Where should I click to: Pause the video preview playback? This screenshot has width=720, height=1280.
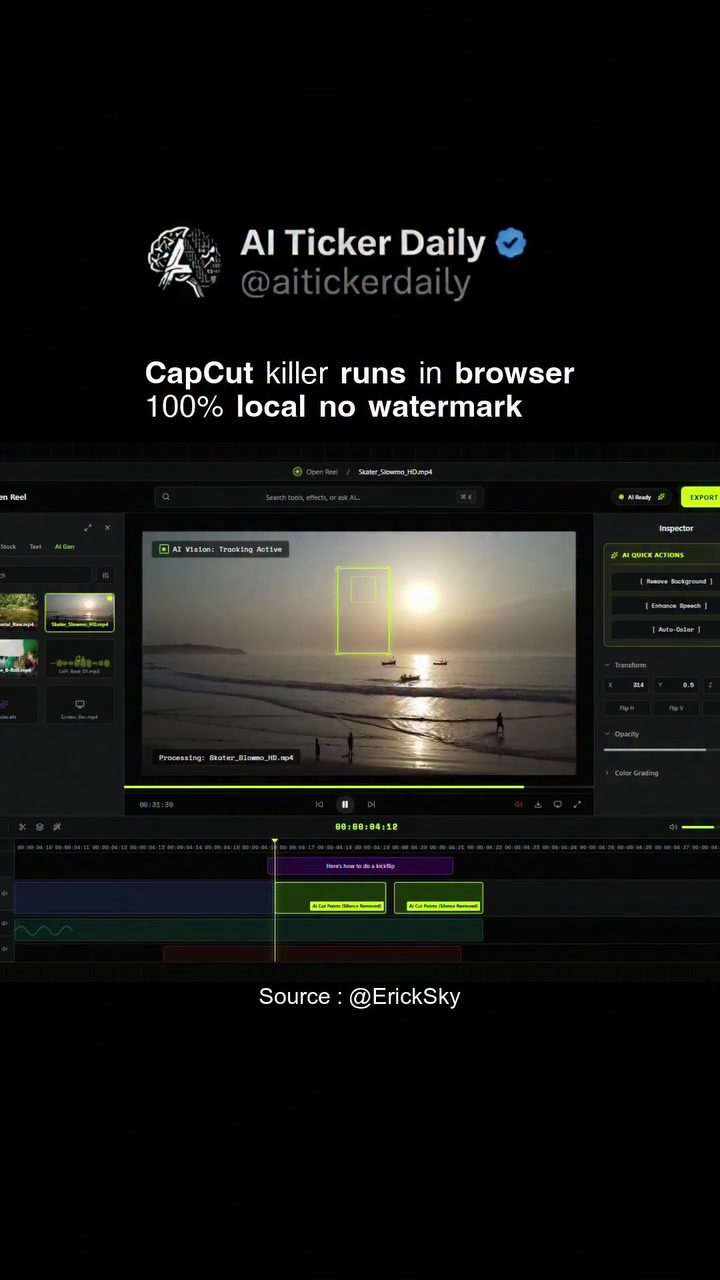click(345, 804)
